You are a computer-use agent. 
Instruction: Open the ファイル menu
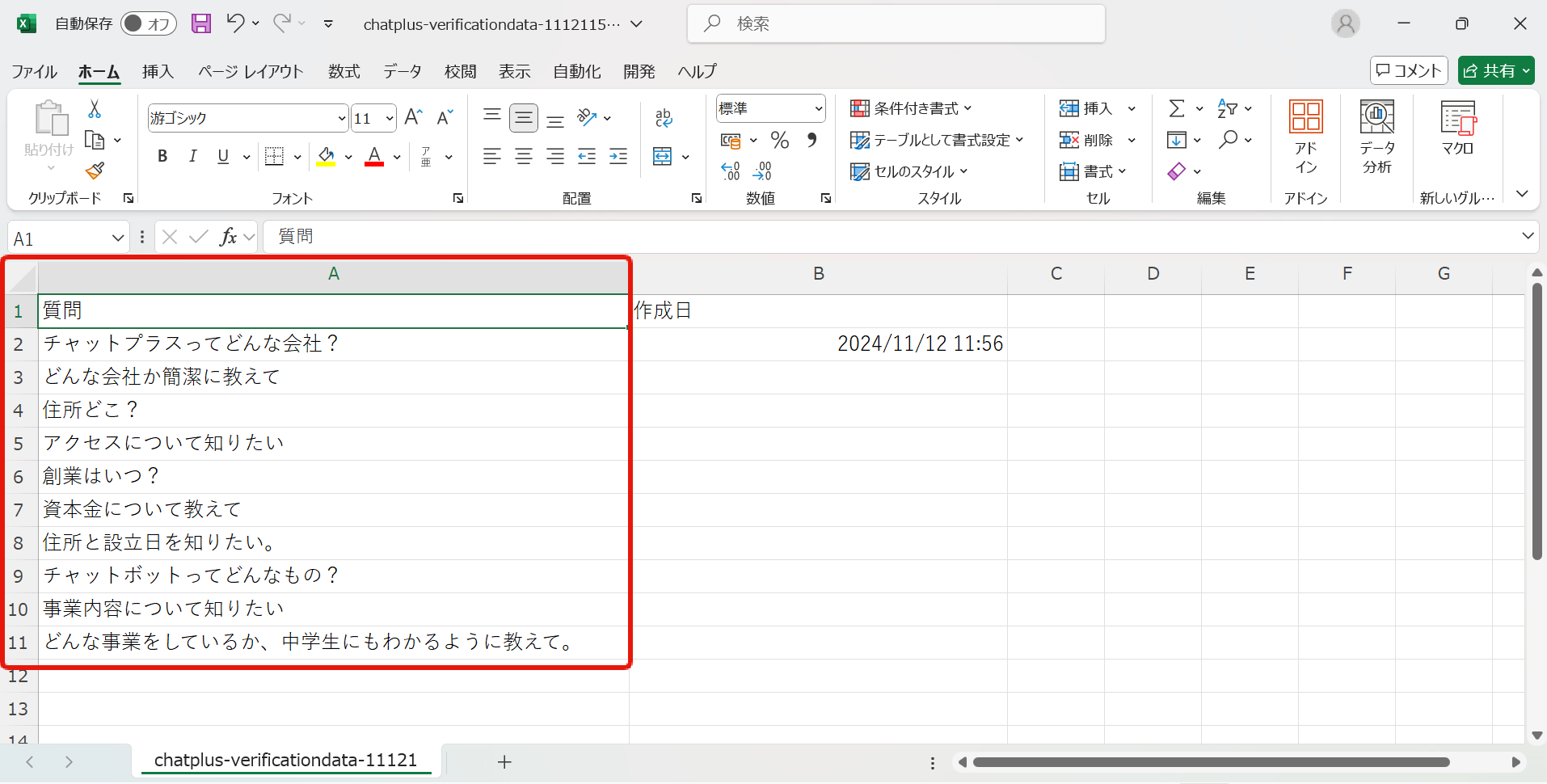pos(34,71)
